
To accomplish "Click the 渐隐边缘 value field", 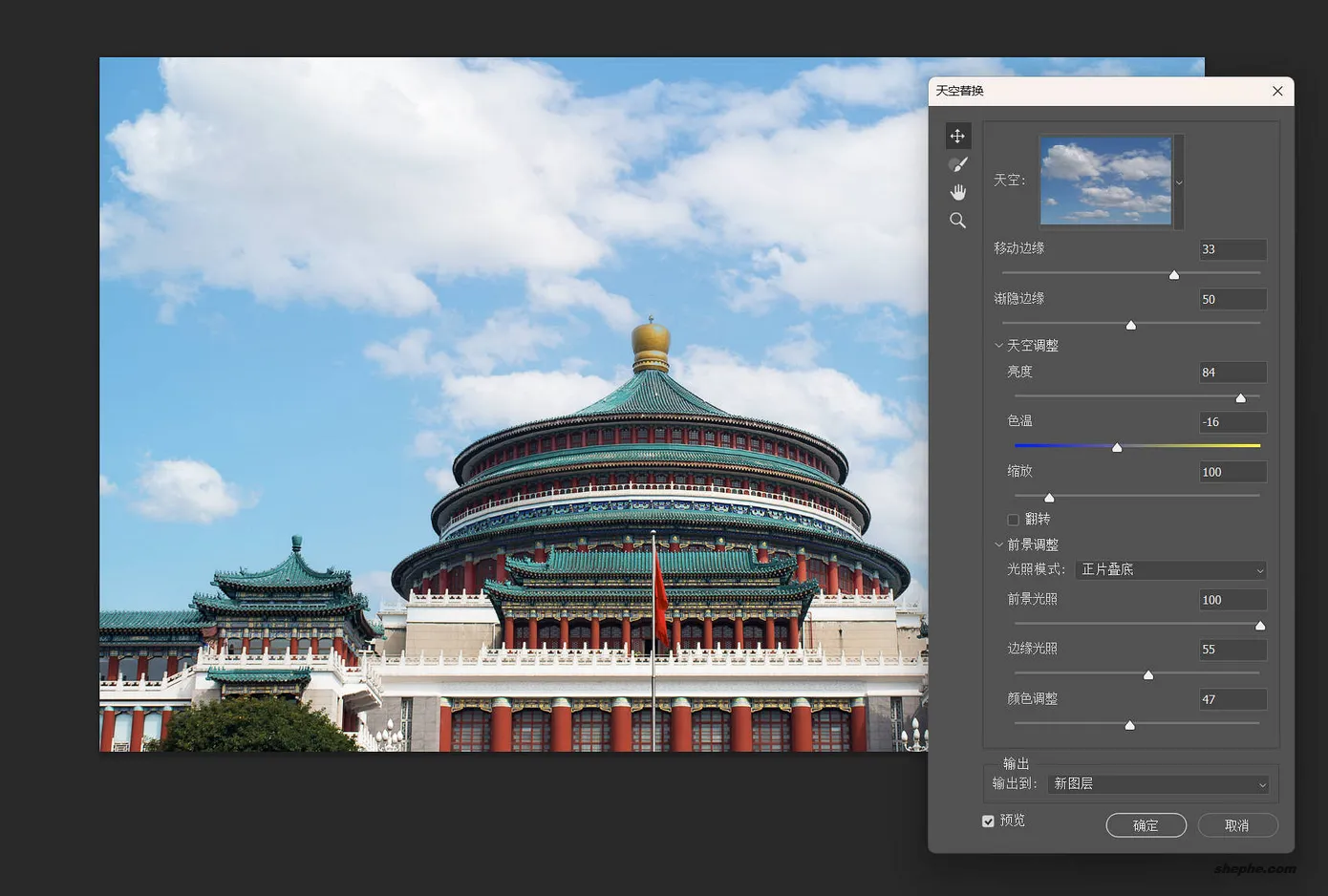I will 1232,299.
